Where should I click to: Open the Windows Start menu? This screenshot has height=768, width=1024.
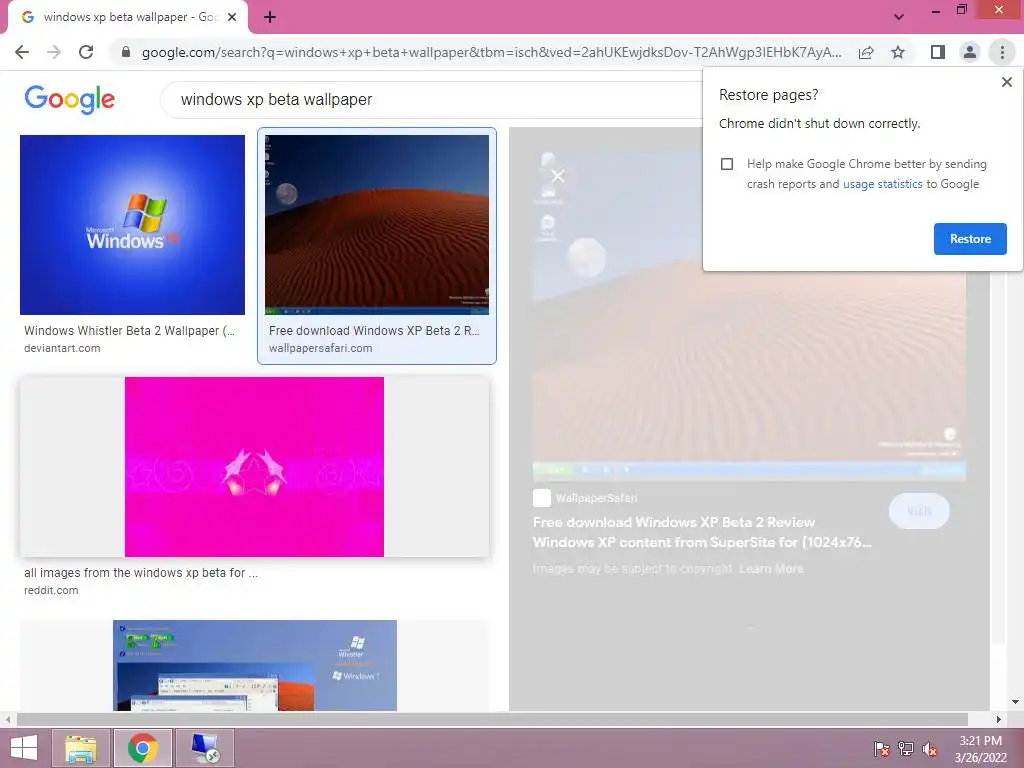(x=24, y=748)
